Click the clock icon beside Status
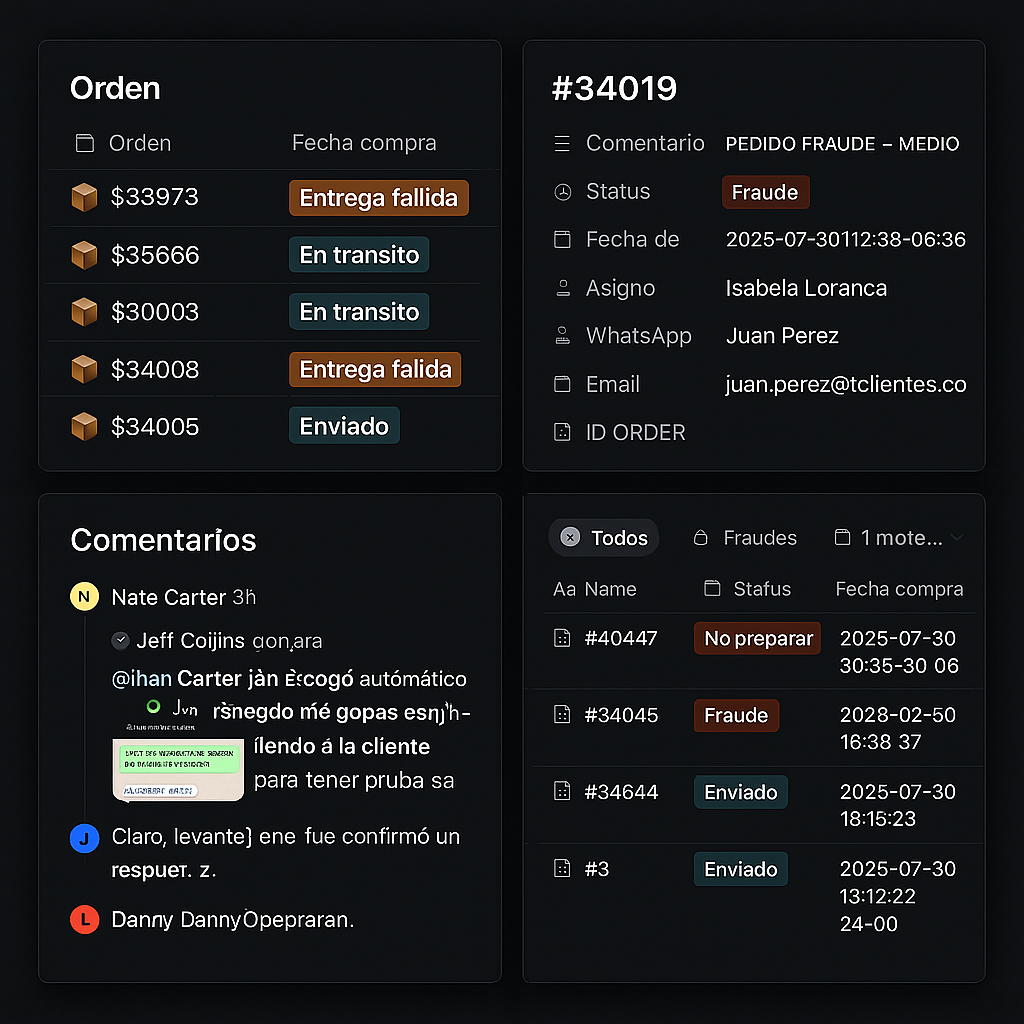The height and width of the screenshot is (1024, 1024). [x=562, y=192]
